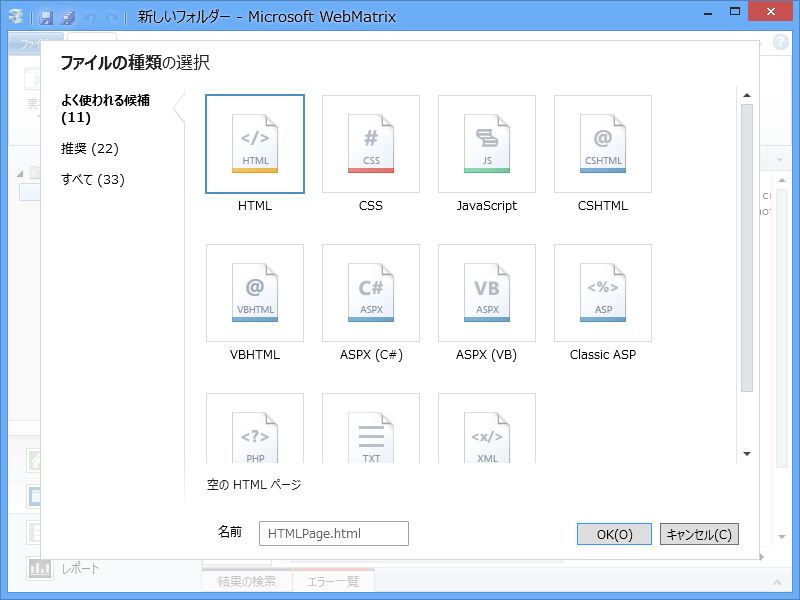Screen dimensions: 800x600
Task: Click the JavaScript label text
Action: (487, 206)
